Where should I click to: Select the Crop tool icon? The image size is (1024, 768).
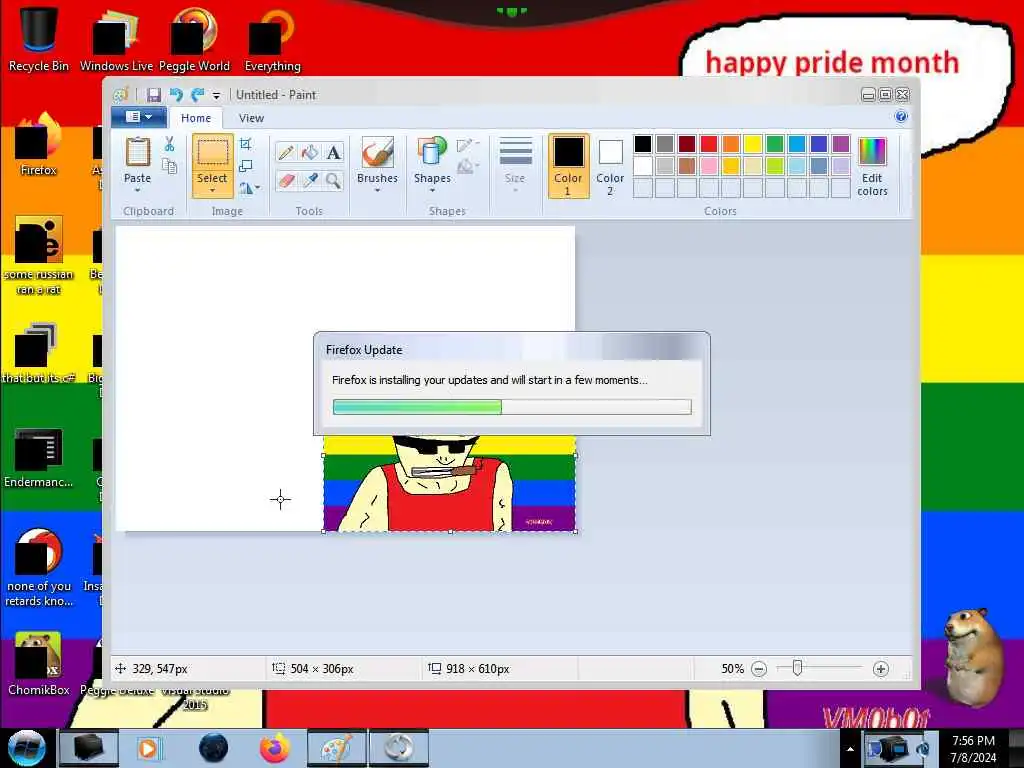(246, 144)
